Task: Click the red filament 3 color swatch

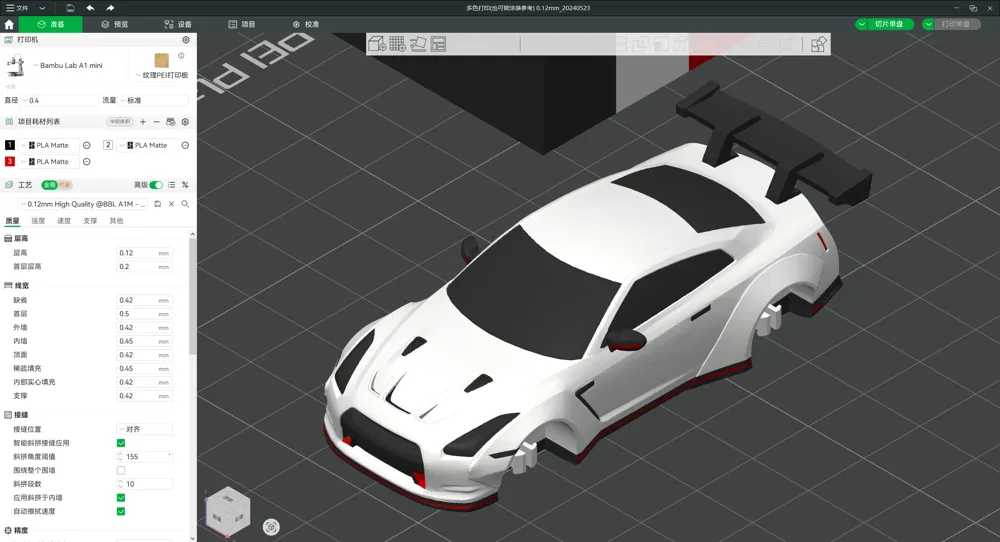Action: click(10, 162)
